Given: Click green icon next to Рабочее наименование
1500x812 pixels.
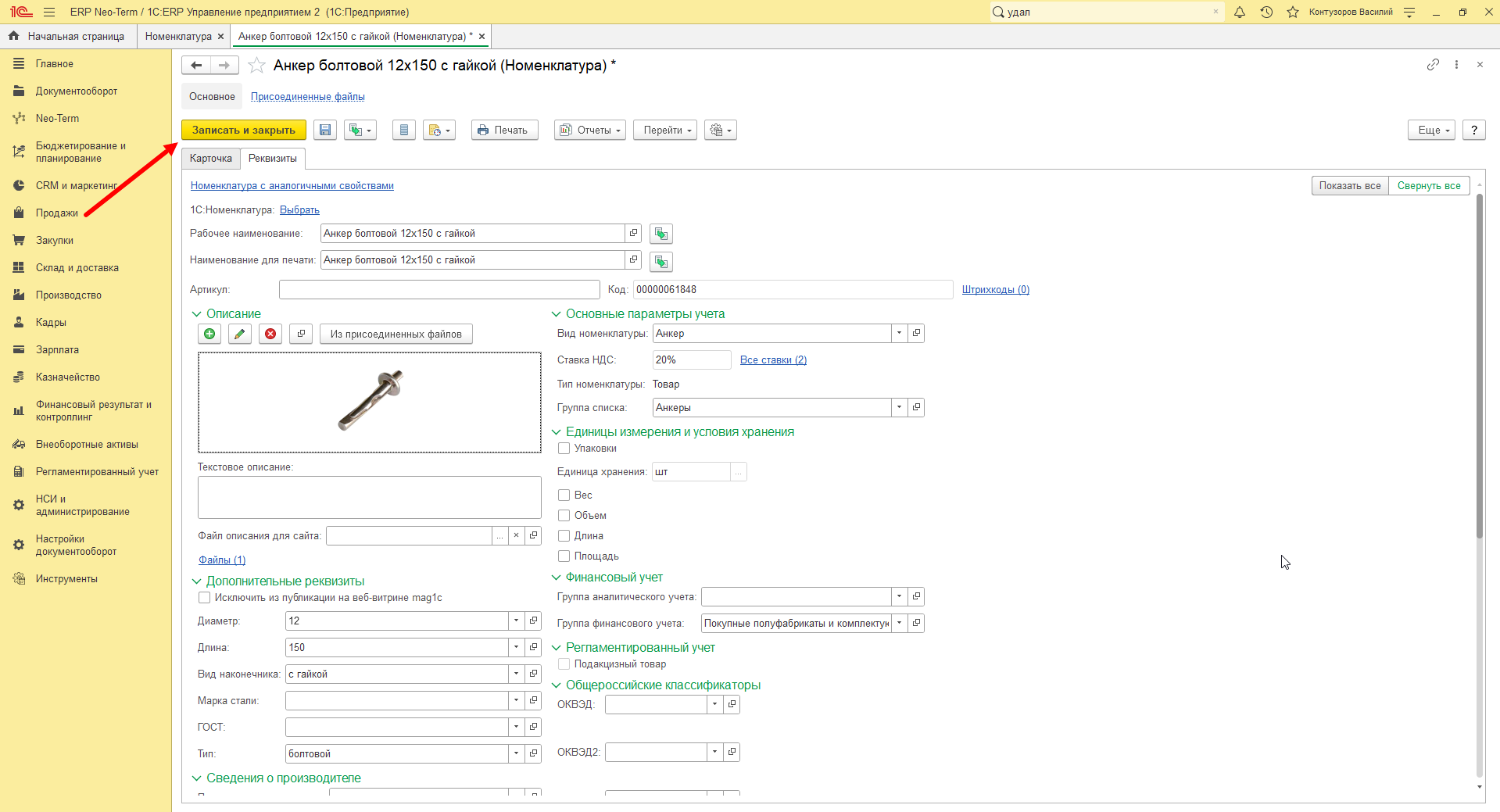Looking at the screenshot, I should (661, 234).
